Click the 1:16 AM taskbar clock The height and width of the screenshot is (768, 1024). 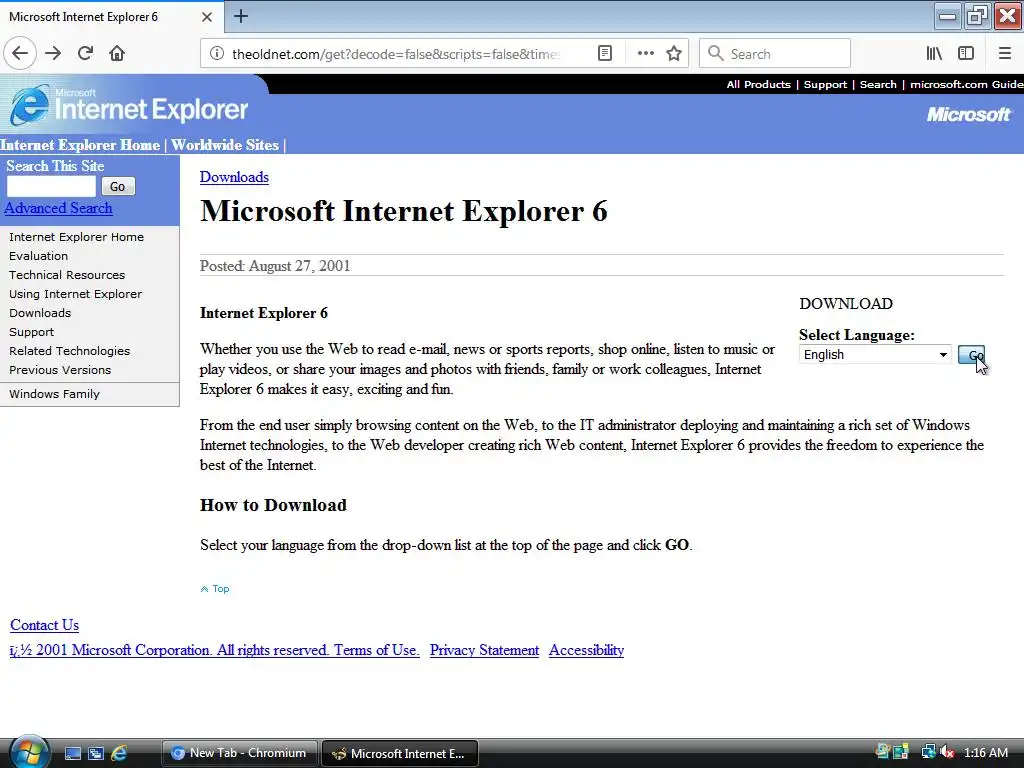pos(985,753)
